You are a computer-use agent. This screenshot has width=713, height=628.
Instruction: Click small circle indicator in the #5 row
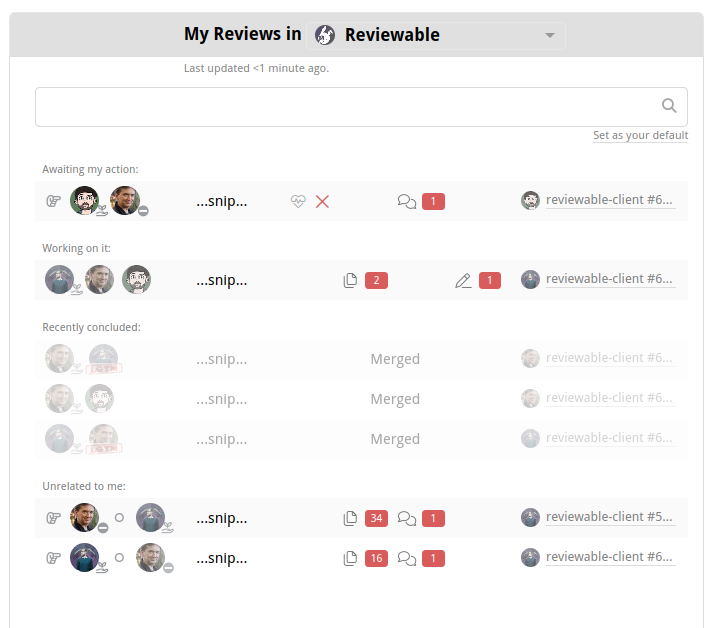(119, 517)
